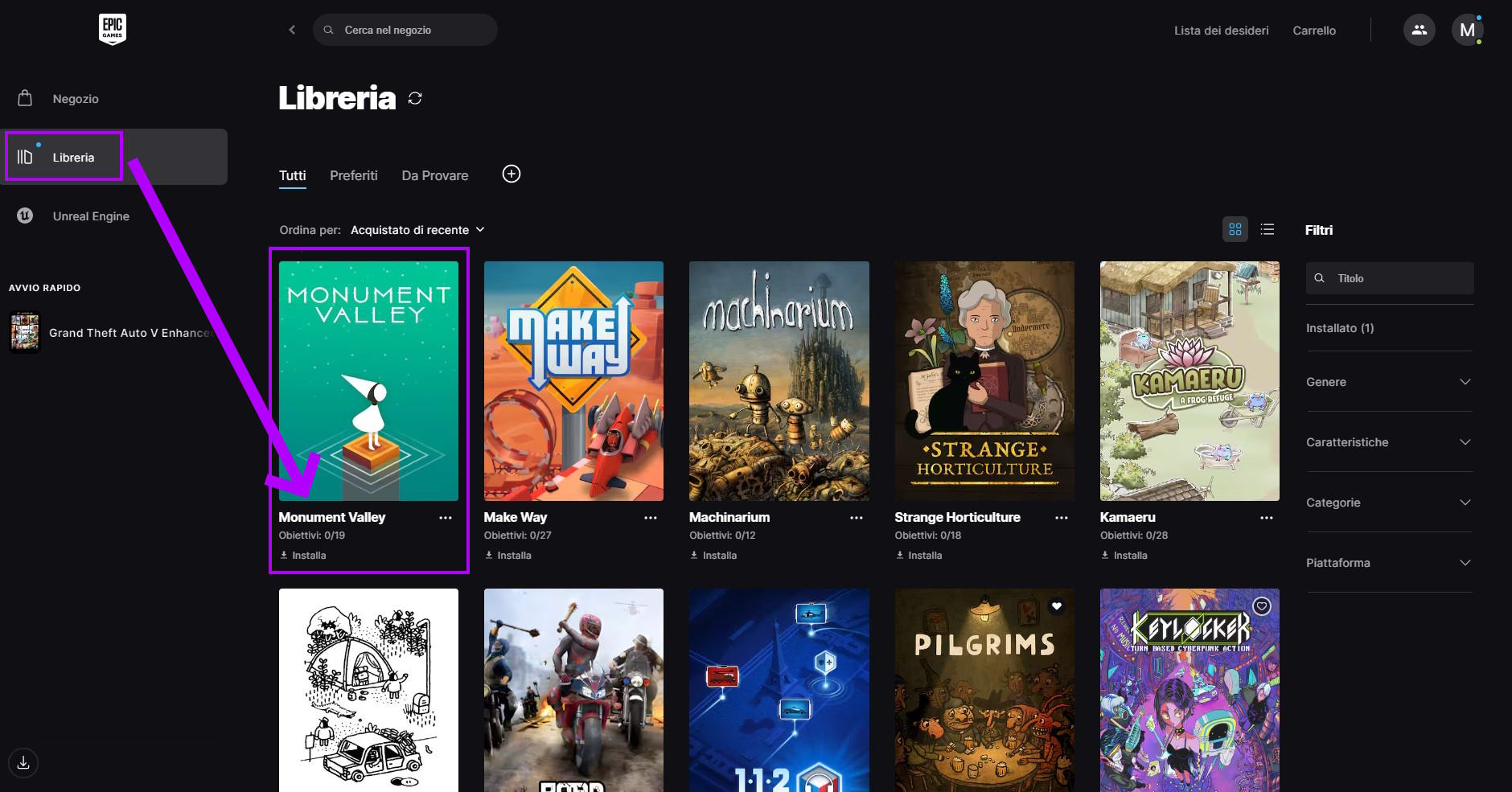
Task: Install Machinarium
Action: coord(713,556)
